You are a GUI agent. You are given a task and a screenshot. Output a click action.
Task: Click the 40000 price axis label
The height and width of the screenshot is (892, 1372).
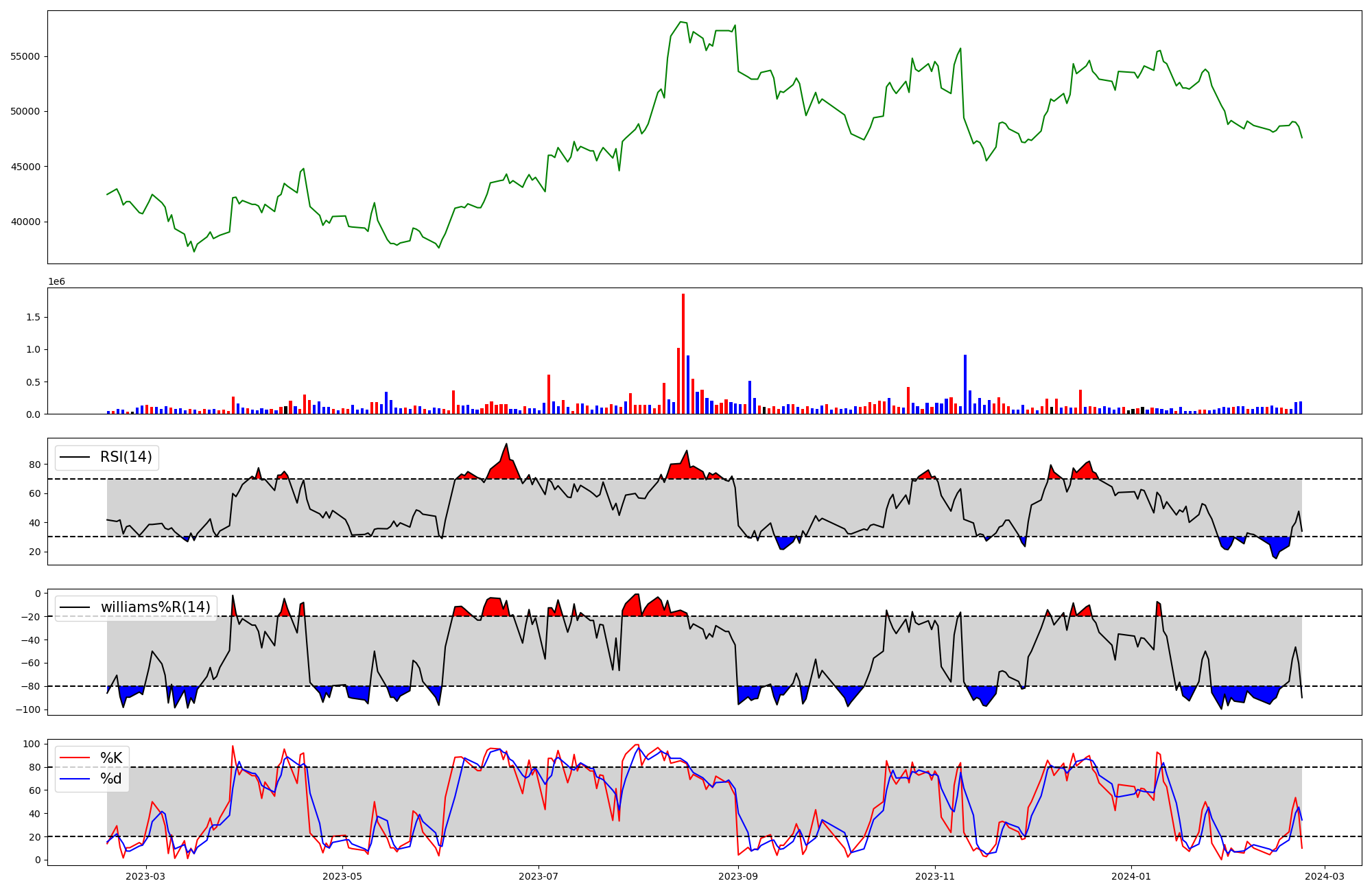(x=25, y=222)
